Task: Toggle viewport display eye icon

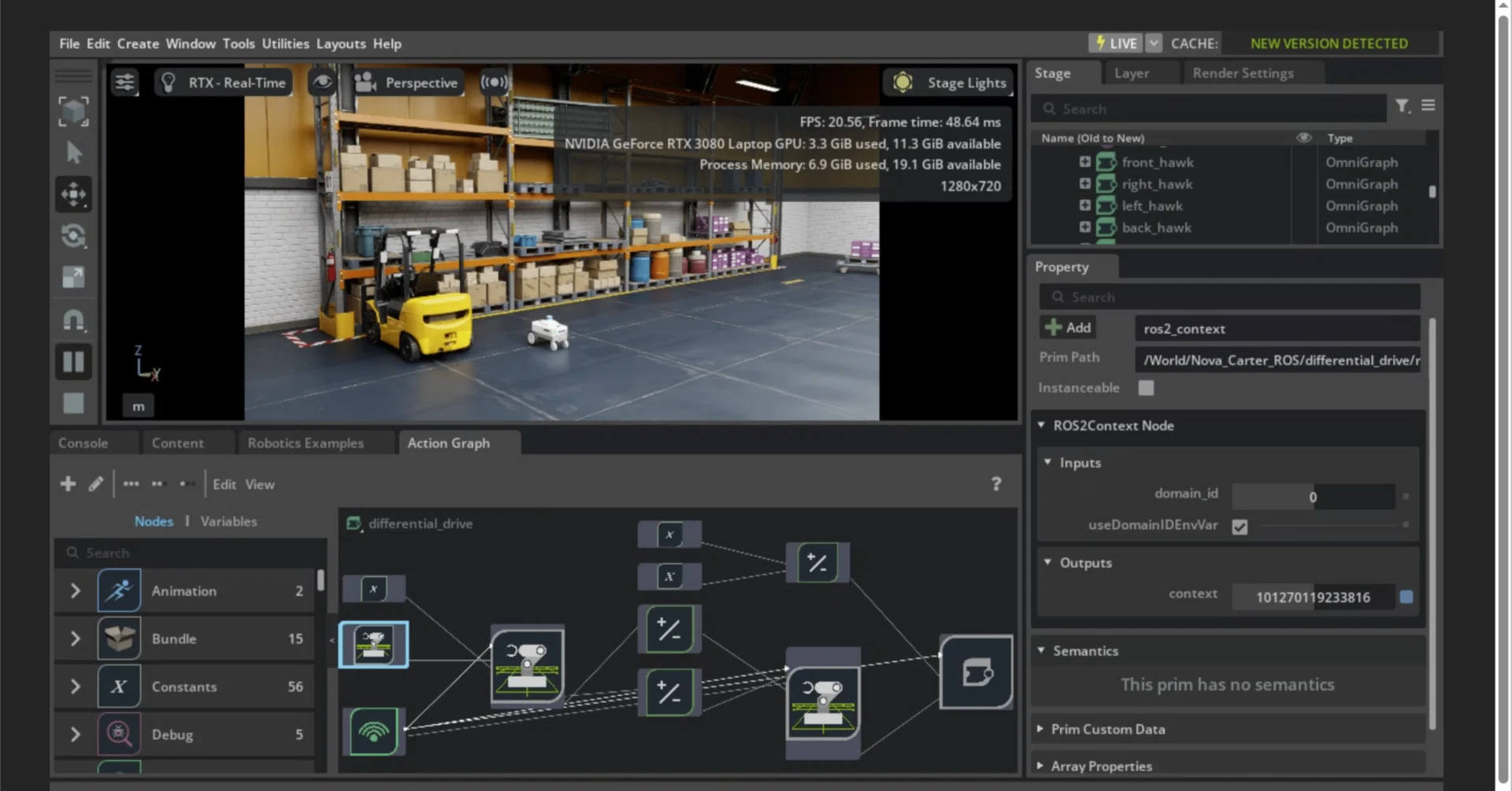Action: coord(321,82)
